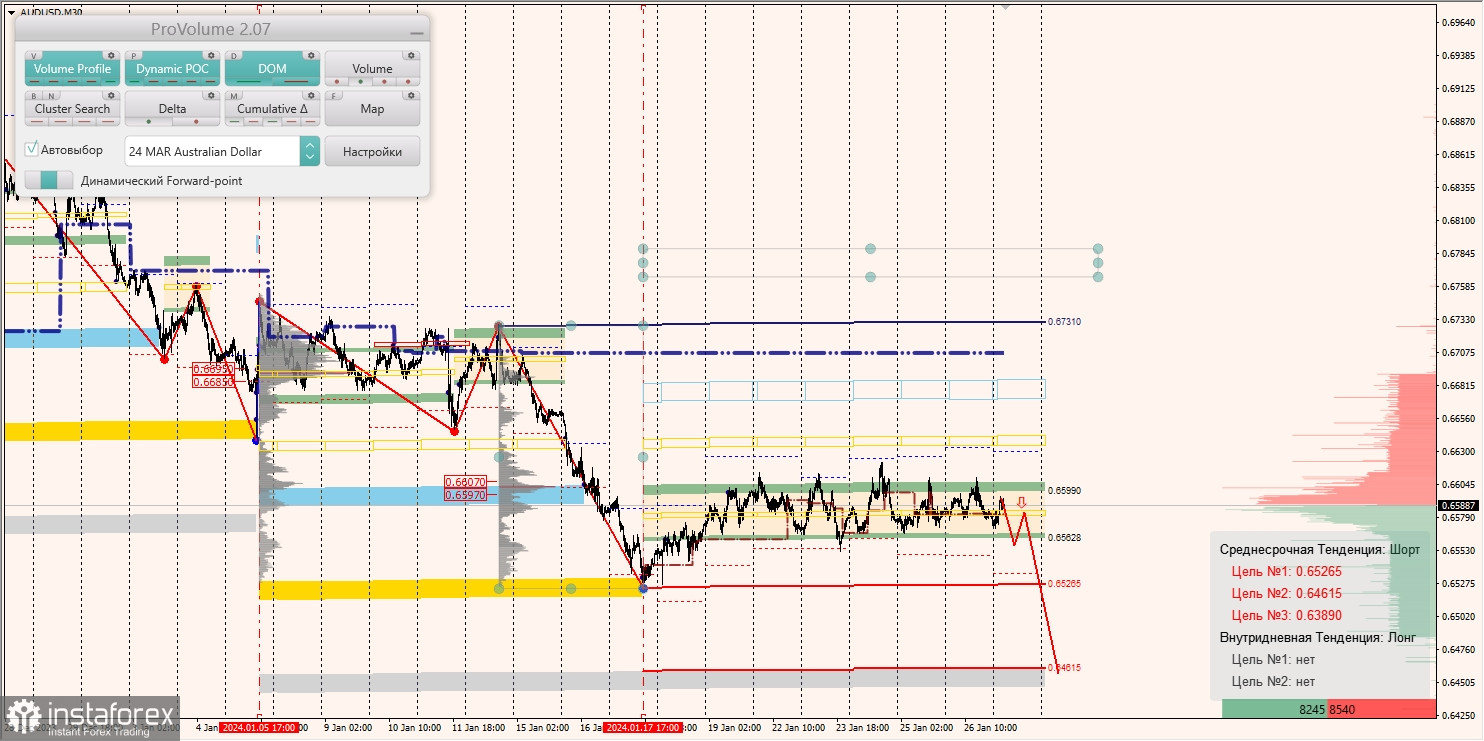Screen dimensions: 1484x741
Task: Uncheck the Автовыбор checkbox
Action: [32, 150]
